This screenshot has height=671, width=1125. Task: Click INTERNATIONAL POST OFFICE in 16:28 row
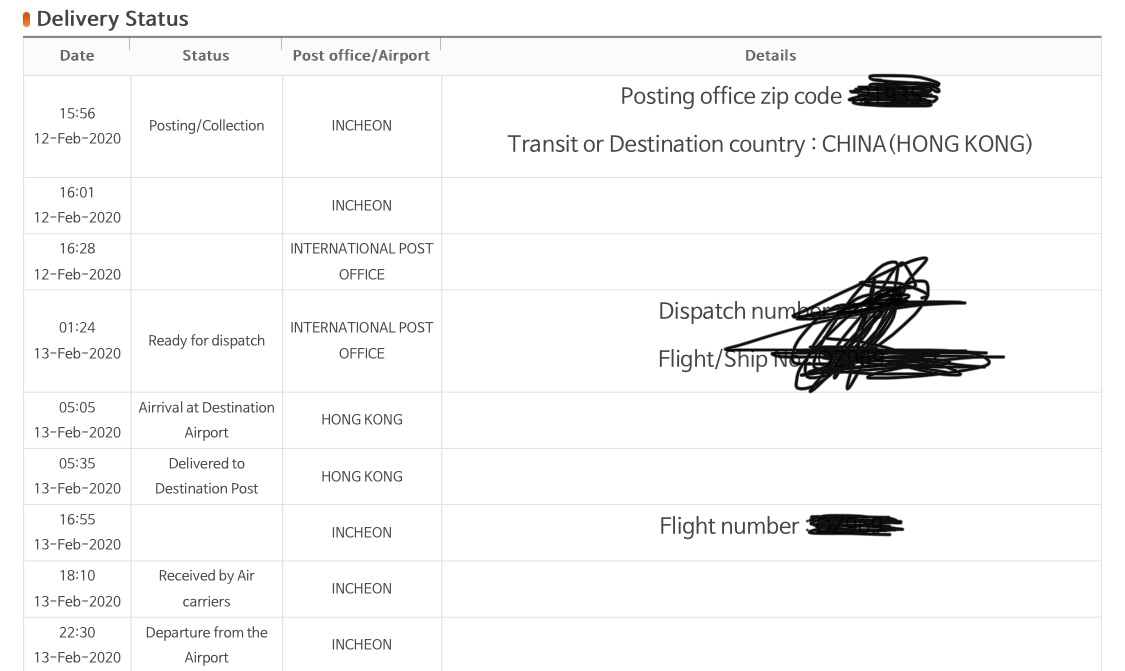(362, 261)
